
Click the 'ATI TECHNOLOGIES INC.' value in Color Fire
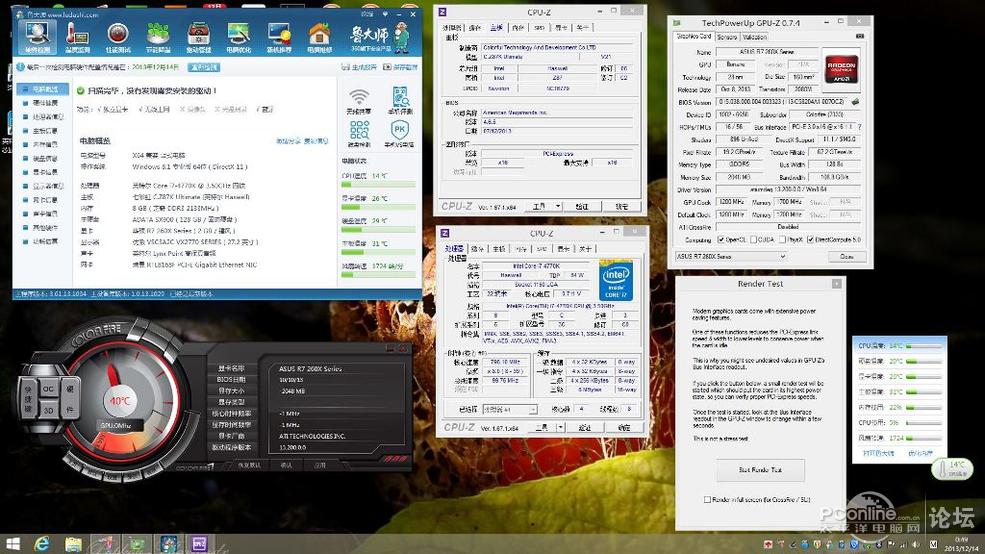(313, 436)
